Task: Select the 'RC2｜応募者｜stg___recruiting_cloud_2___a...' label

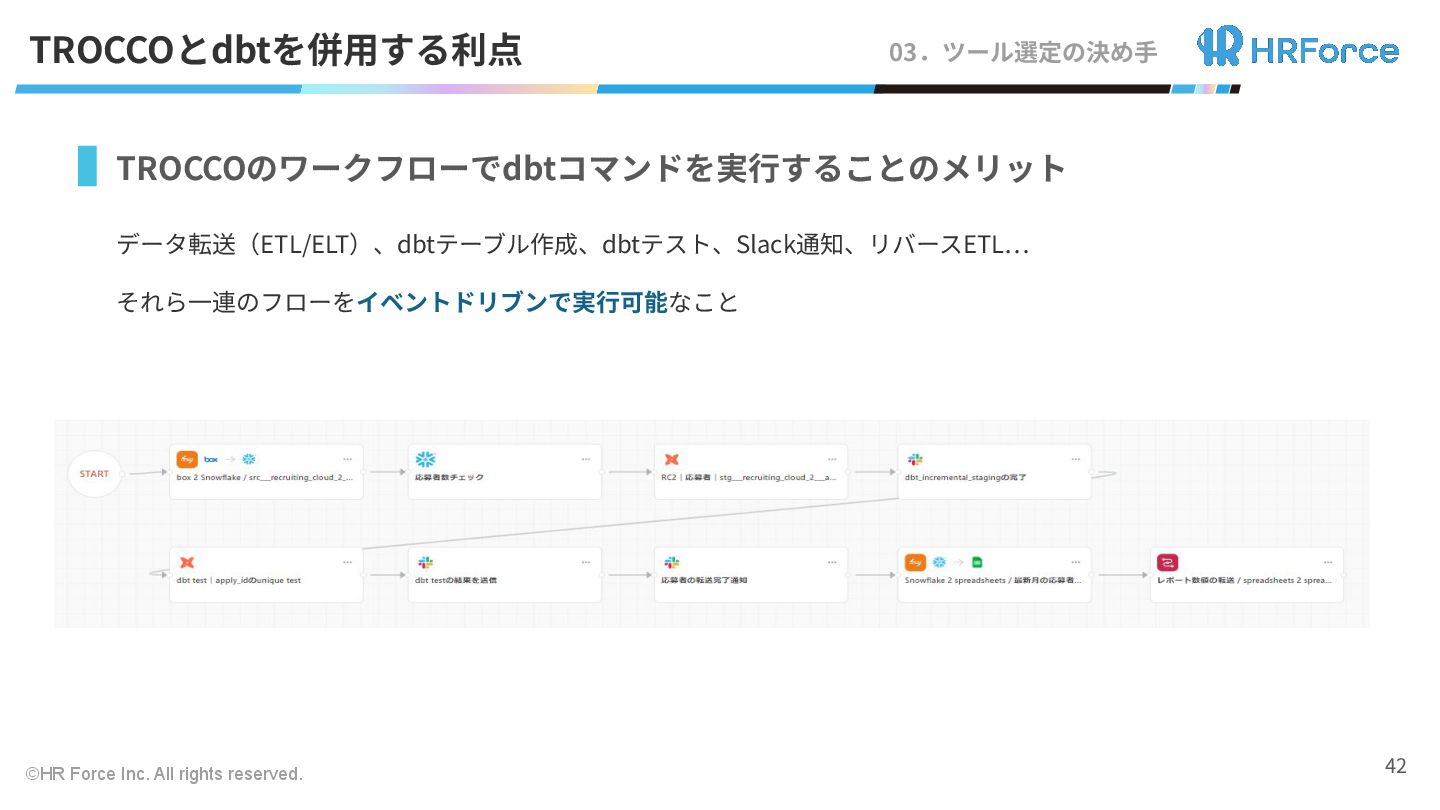Action: tap(749, 478)
